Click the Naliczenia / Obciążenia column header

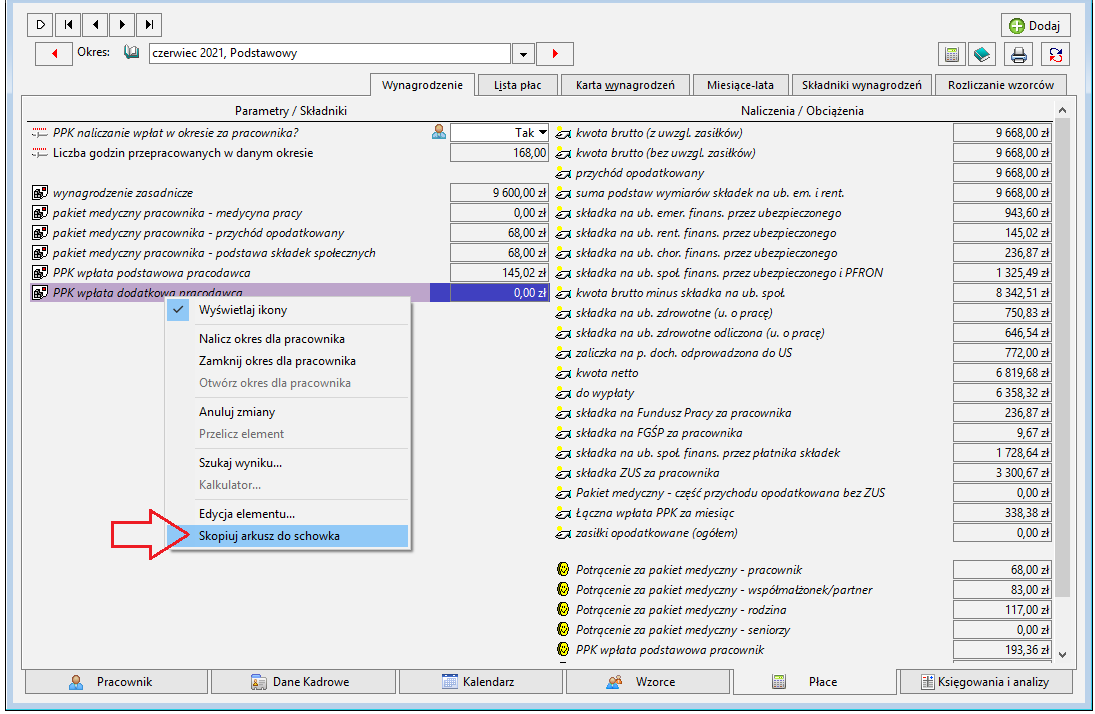pyautogui.click(x=802, y=110)
